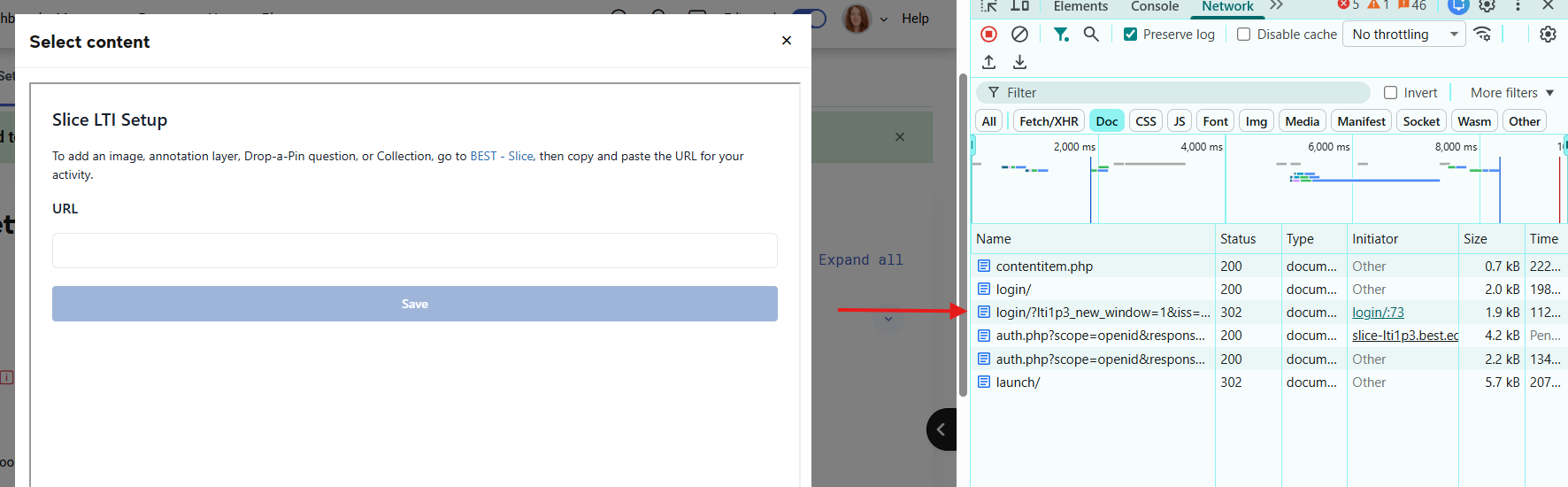Sort requests by Time column
The height and width of the screenshot is (487, 1568).
point(1546,239)
